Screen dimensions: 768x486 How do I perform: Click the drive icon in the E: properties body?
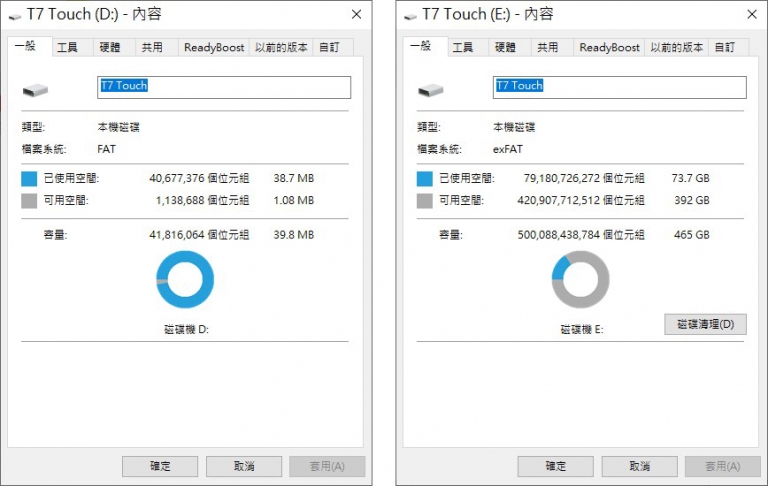pos(431,90)
